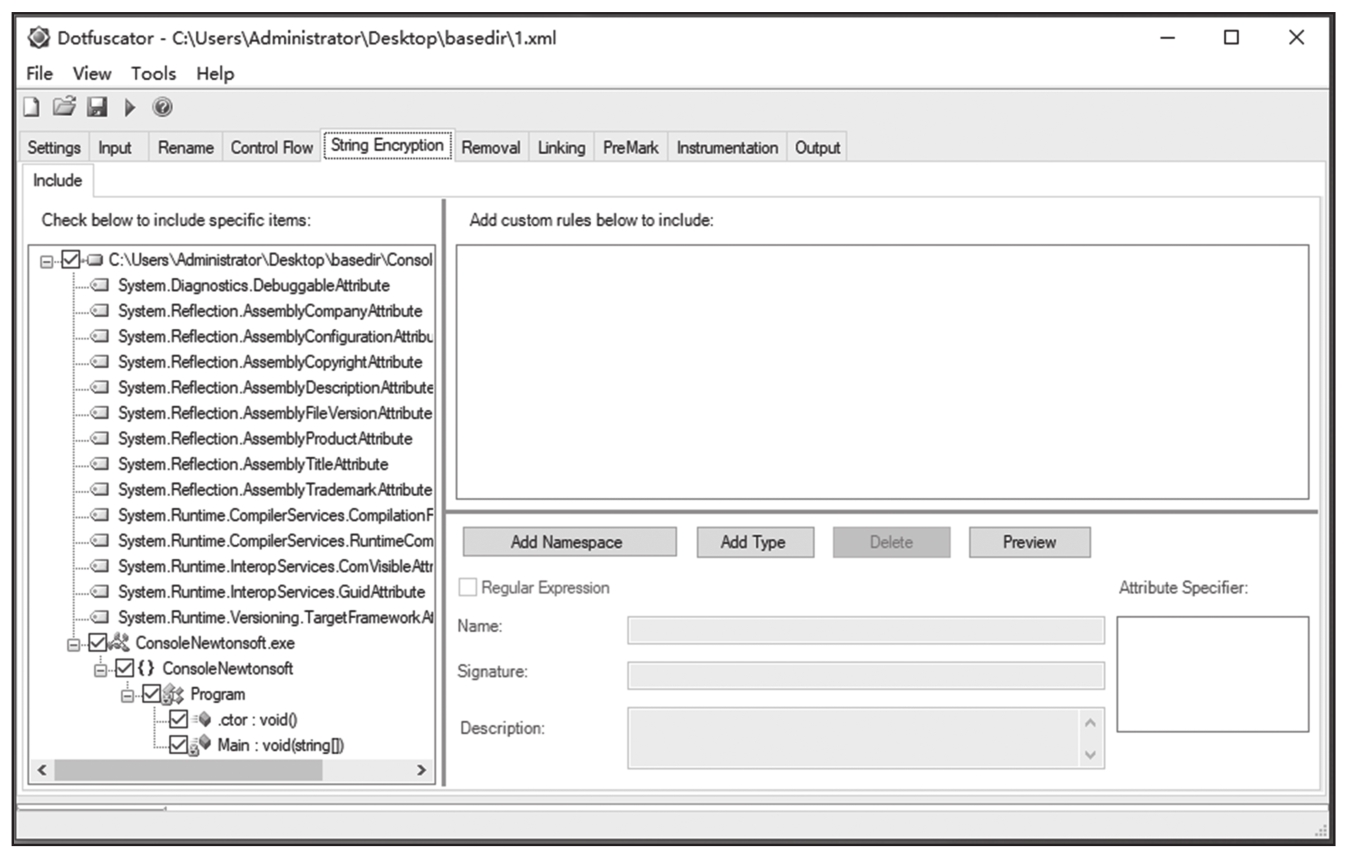Collapse the ConsoleNewtonsoft namespace node

click(x=100, y=669)
